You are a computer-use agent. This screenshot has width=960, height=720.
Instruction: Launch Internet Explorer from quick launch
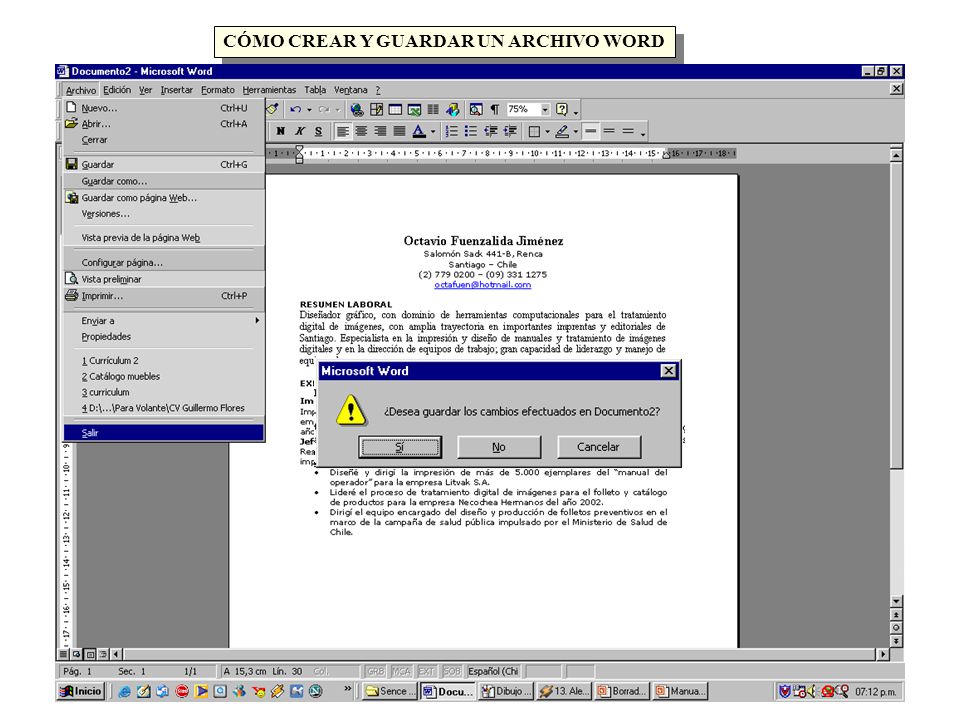(124, 691)
